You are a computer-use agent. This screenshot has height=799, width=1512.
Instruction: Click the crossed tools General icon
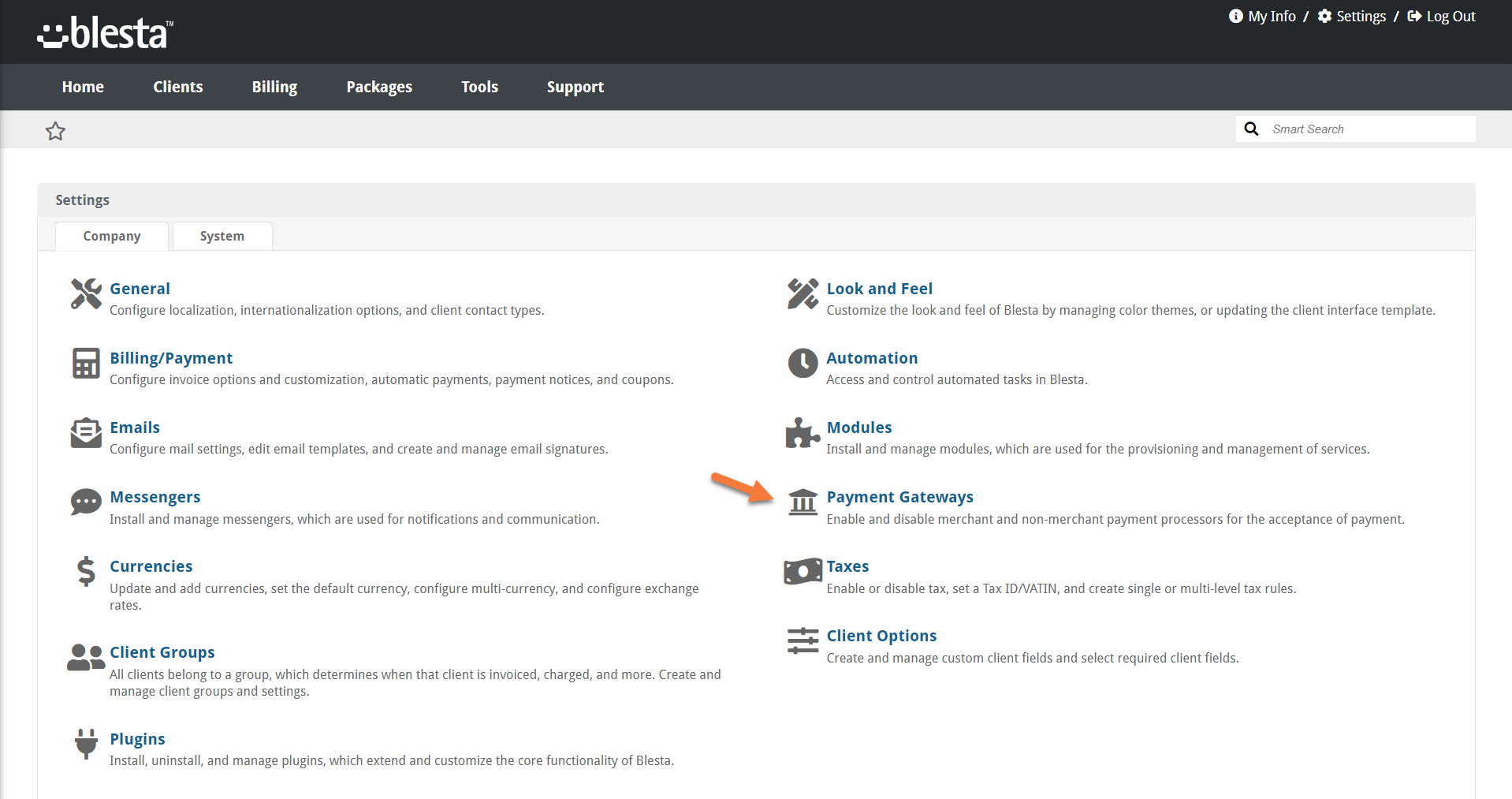pyautogui.click(x=86, y=294)
